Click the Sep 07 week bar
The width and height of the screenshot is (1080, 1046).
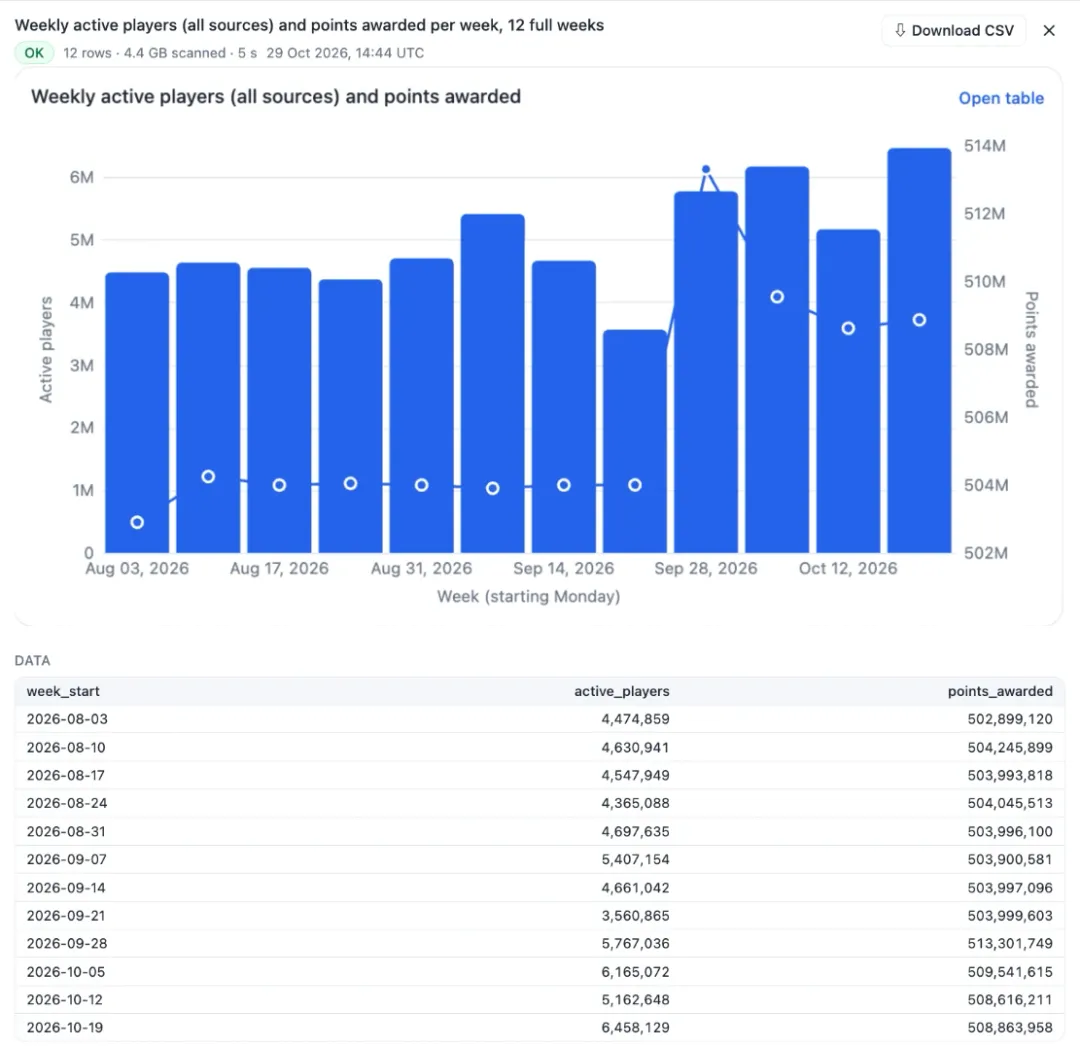coord(492,384)
